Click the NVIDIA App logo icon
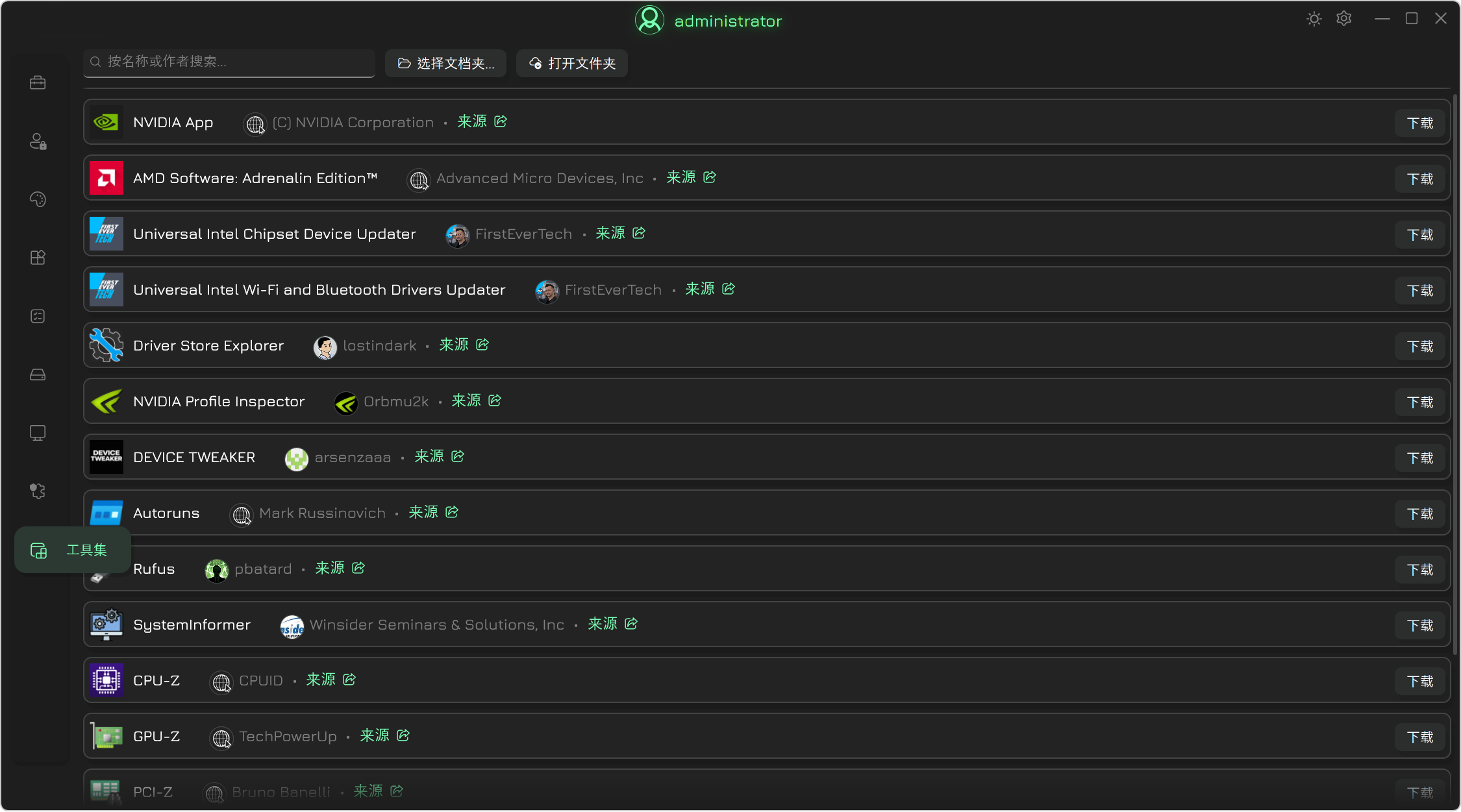1461x812 pixels. click(106, 122)
